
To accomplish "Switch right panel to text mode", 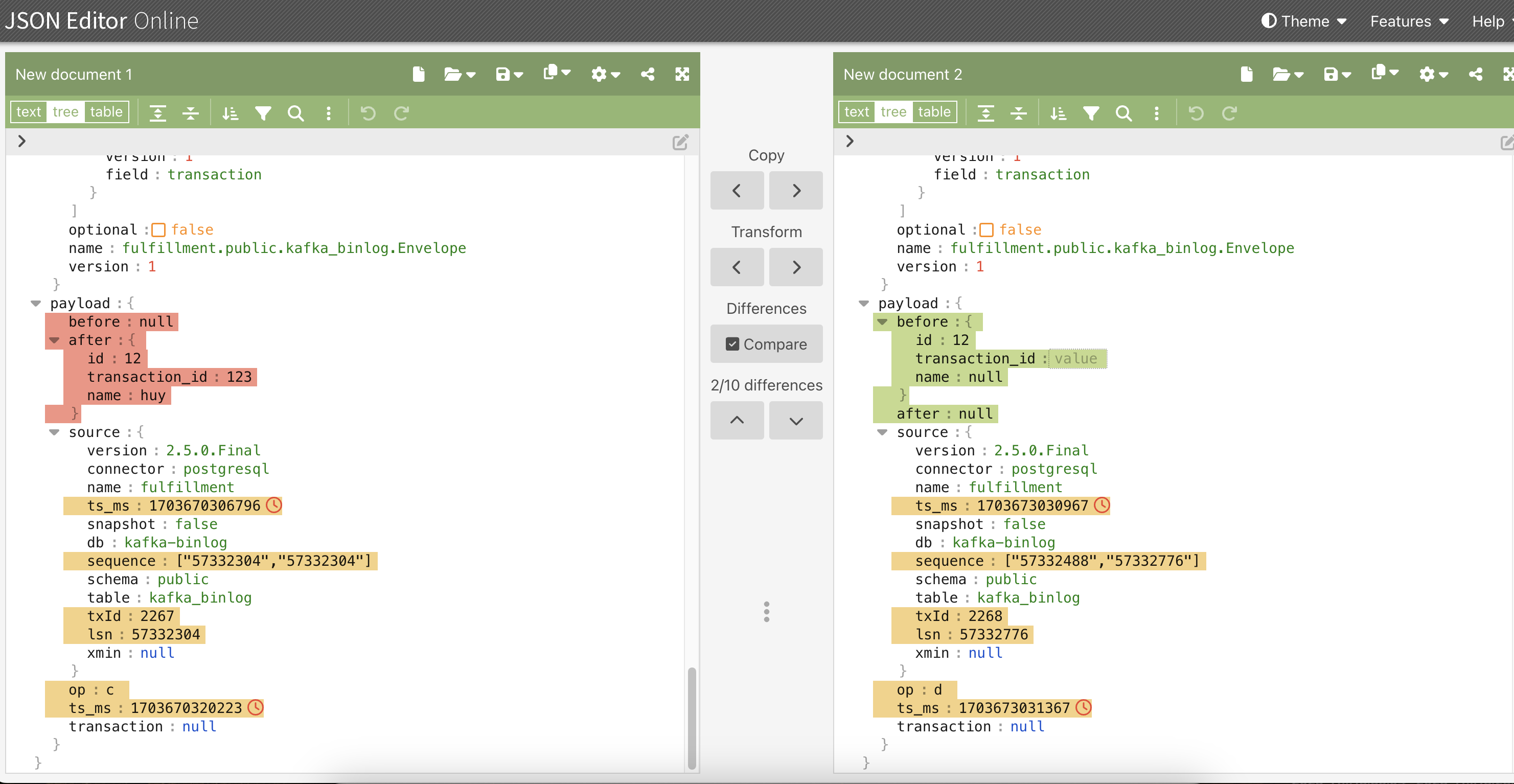I will (x=857, y=111).
